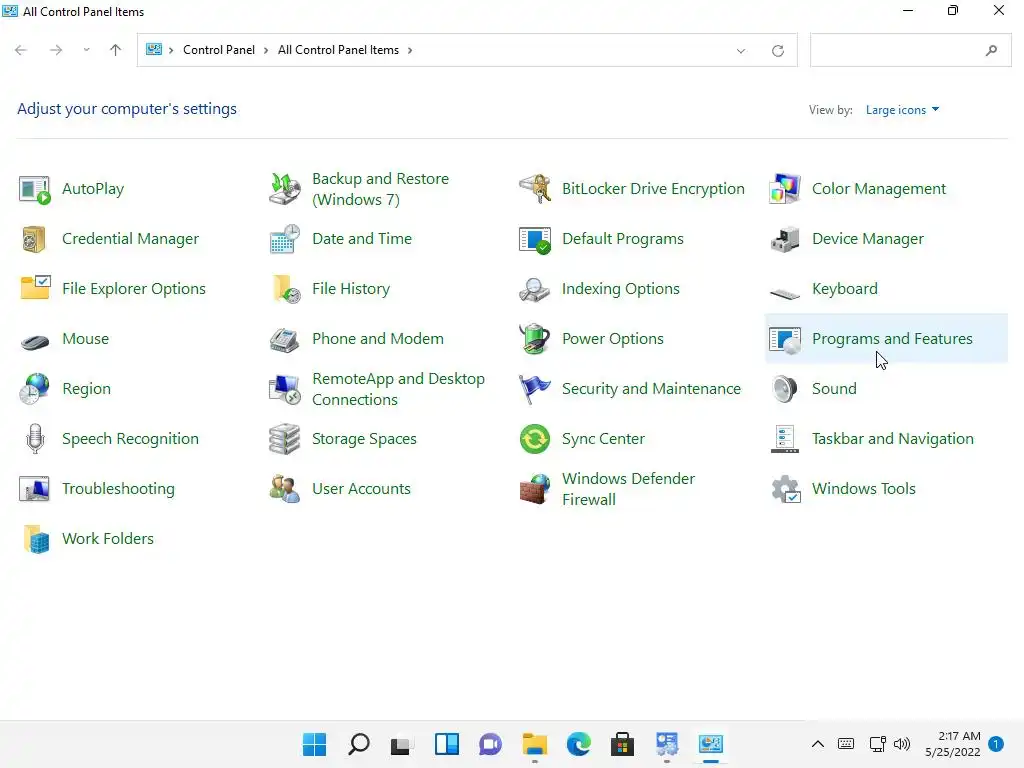This screenshot has height=768, width=1024.
Task: Open taskbar Search
Action: coord(359,744)
